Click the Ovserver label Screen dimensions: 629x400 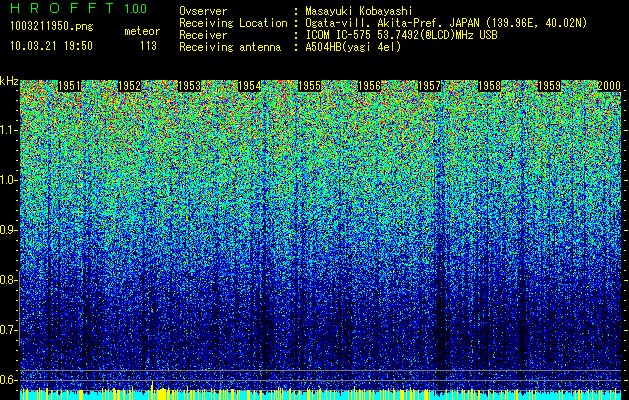(203, 11)
